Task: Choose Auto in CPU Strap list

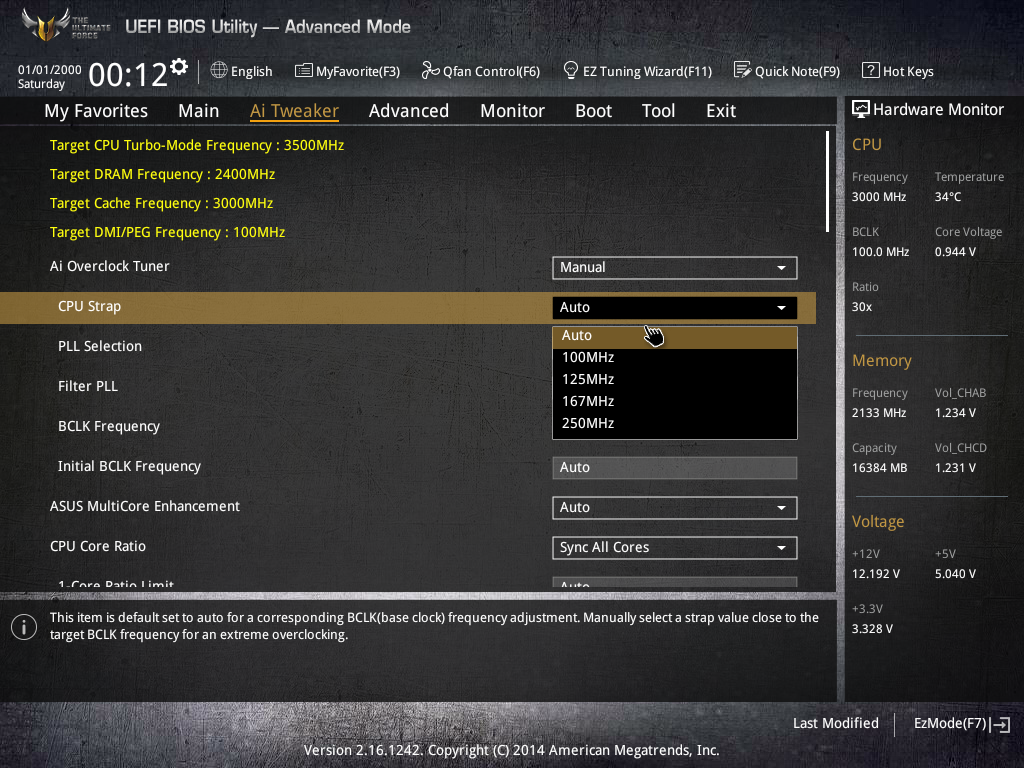Action: pyautogui.click(x=675, y=336)
